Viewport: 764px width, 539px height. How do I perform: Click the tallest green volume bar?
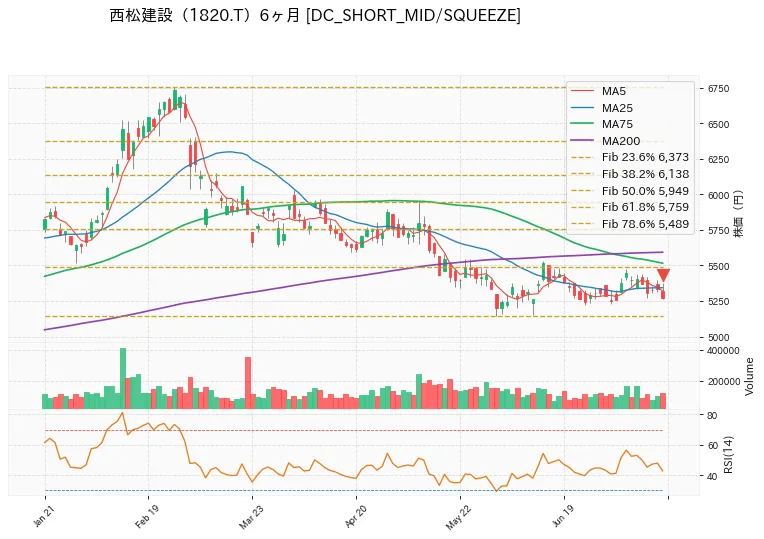coord(123,378)
